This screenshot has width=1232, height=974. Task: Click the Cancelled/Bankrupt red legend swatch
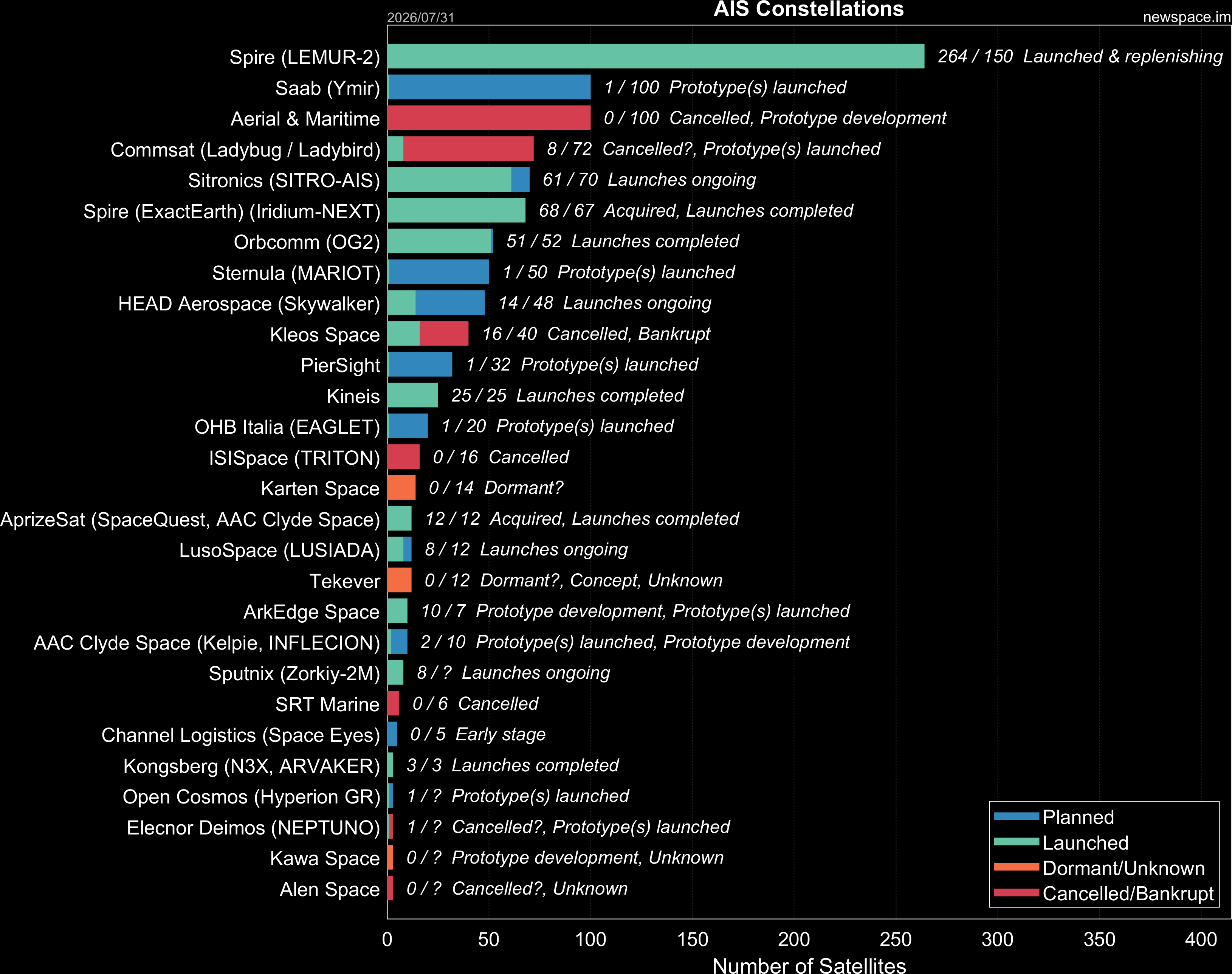[x=1016, y=892]
